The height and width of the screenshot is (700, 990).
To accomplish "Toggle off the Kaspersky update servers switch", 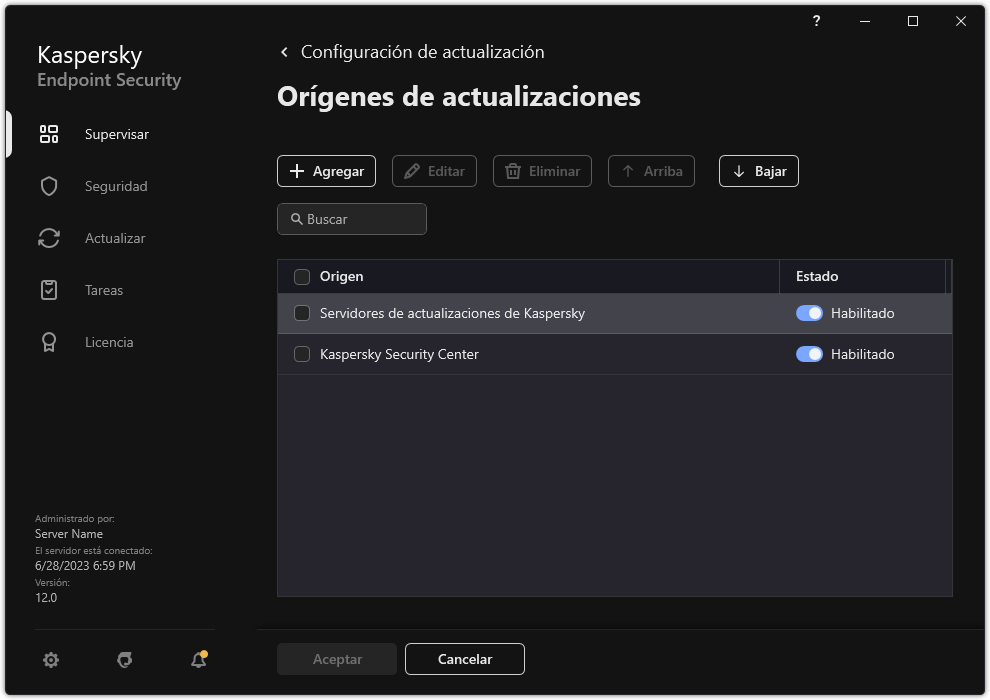I will pos(808,313).
